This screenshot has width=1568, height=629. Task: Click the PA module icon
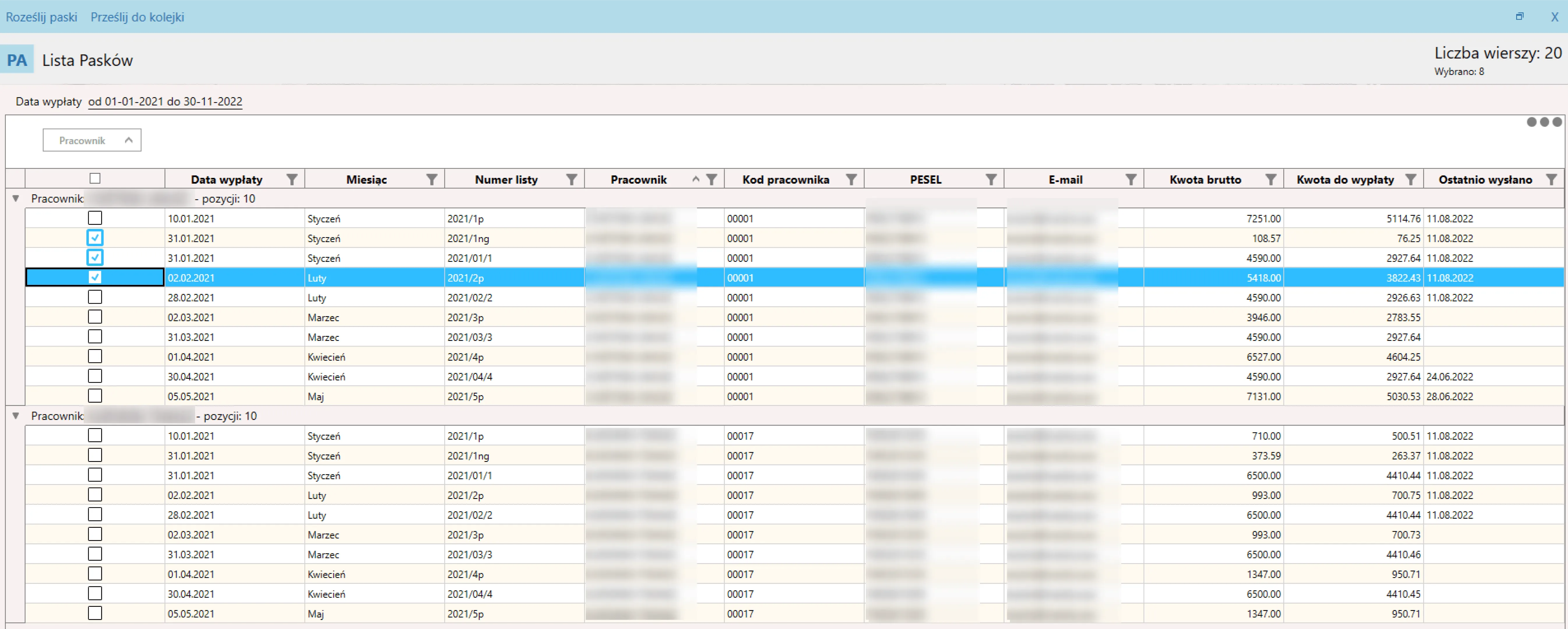pyautogui.click(x=17, y=60)
